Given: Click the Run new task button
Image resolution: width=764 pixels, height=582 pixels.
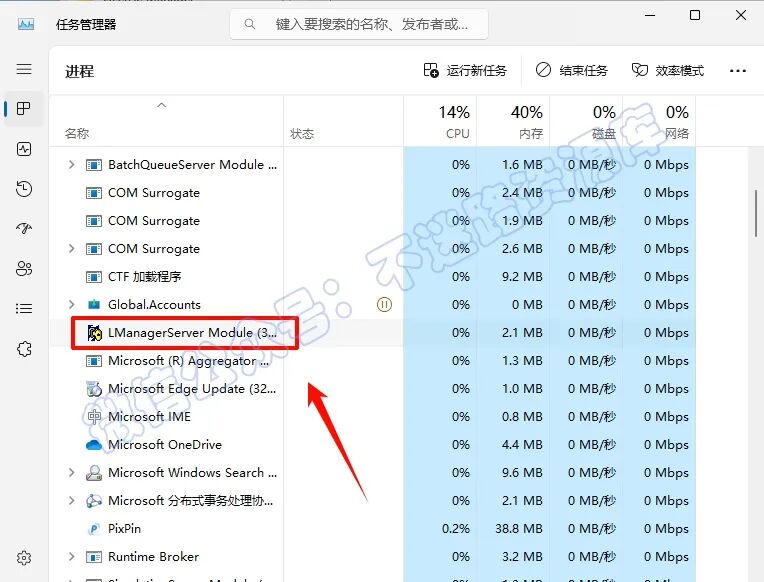Looking at the screenshot, I should click(465, 71).
